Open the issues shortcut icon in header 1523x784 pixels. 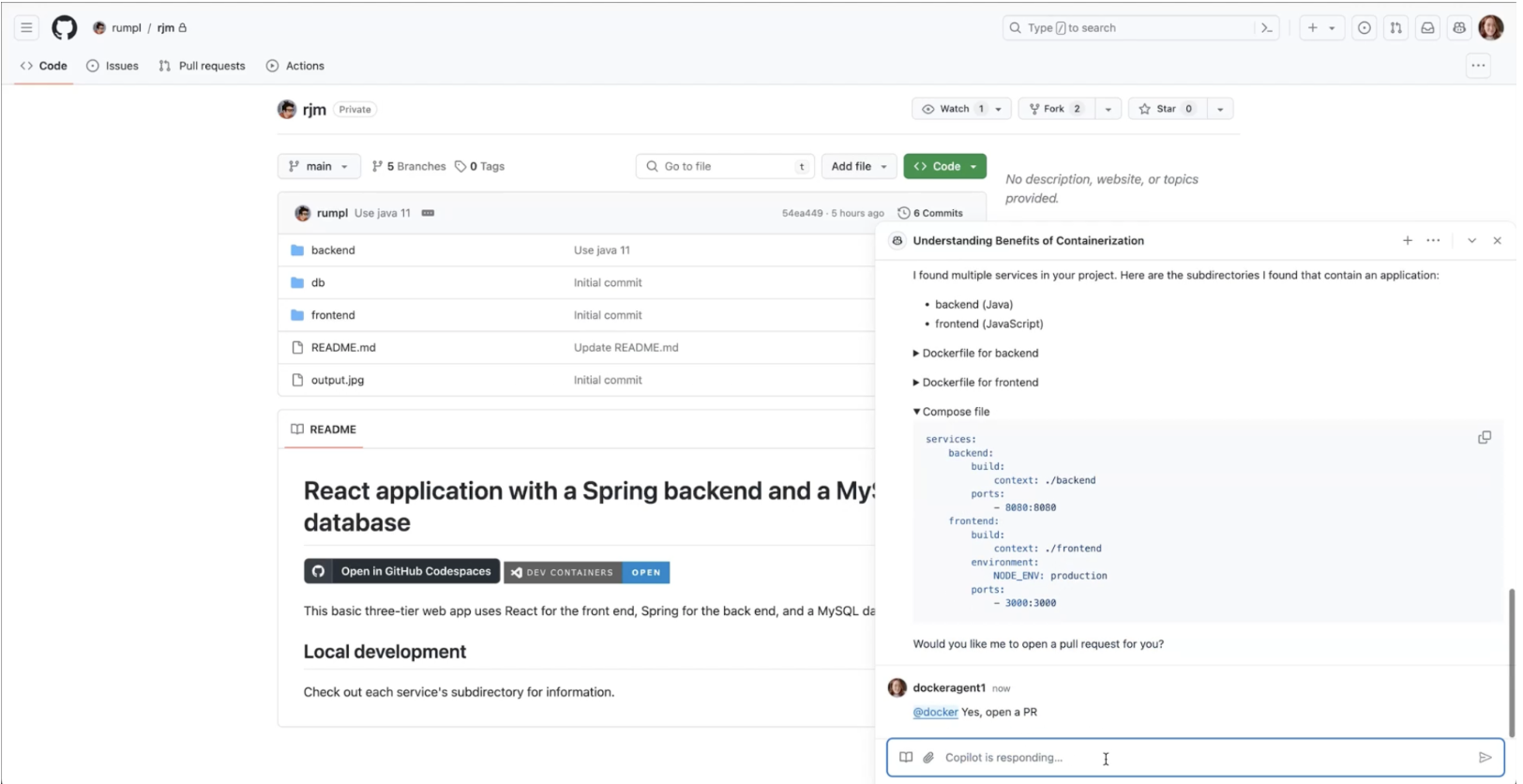(1365, 28)
